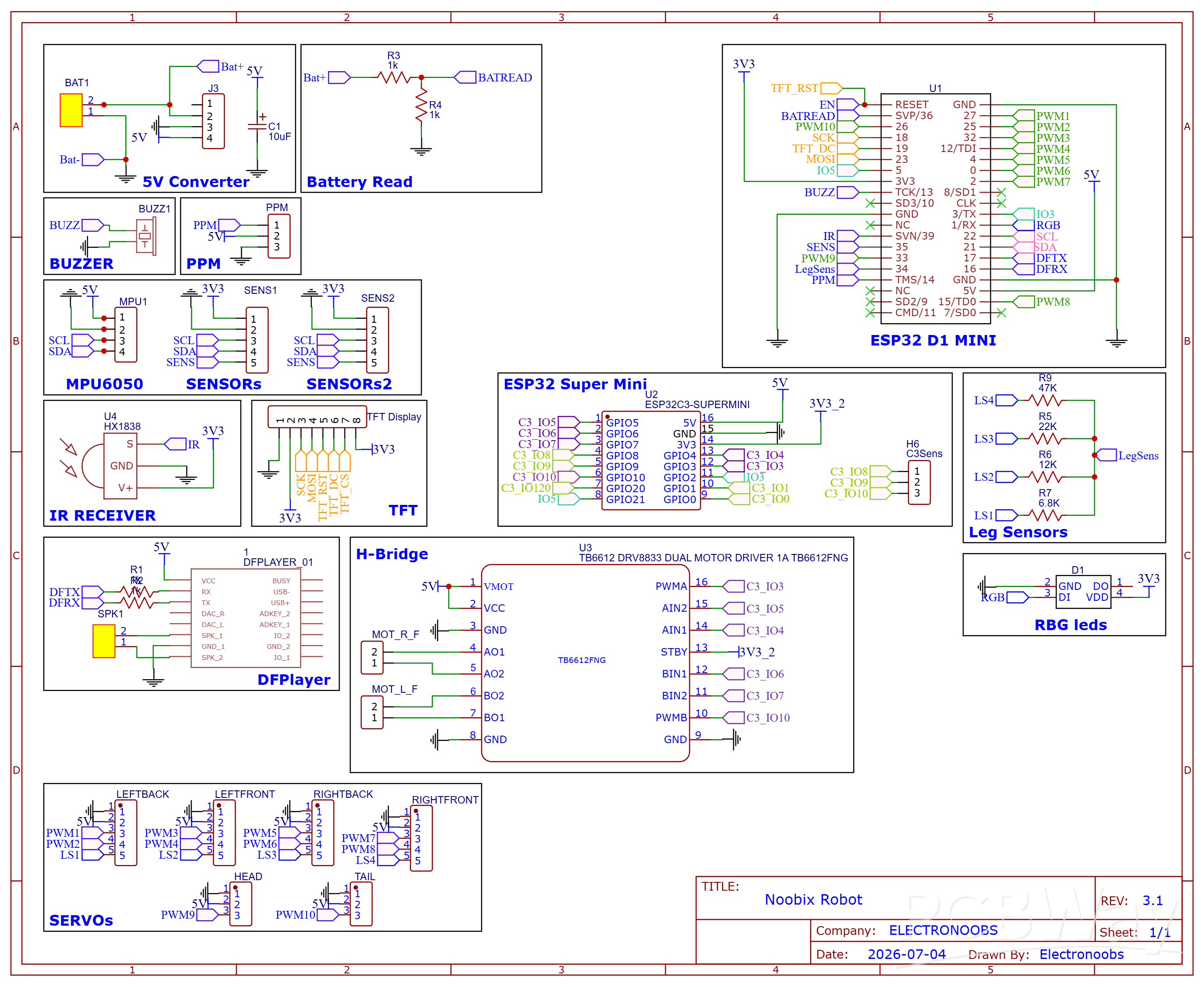Pick the R3 1k resistor symbol

pyautogui.click(x=393, y=78)
